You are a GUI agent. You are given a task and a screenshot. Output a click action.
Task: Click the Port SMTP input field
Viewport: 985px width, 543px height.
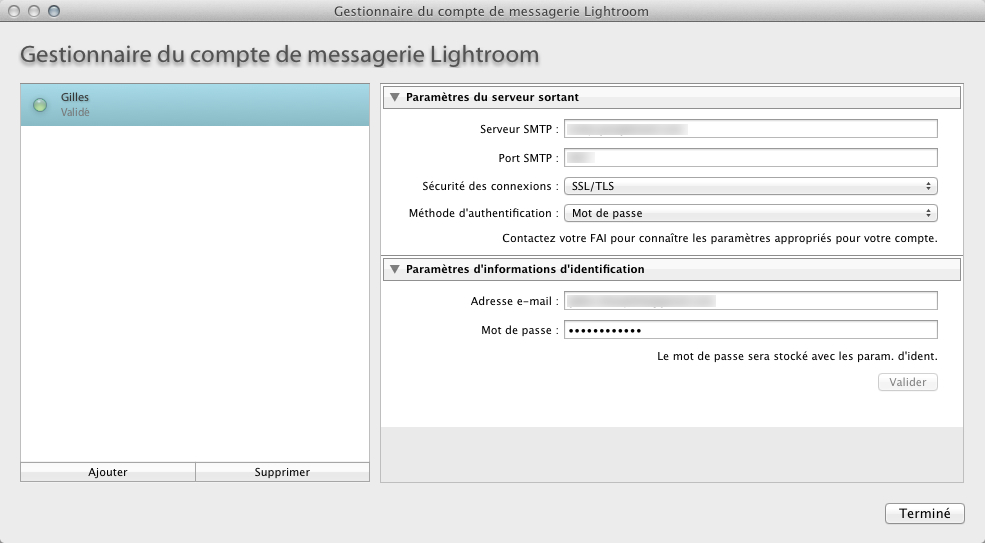pos(751,158)
